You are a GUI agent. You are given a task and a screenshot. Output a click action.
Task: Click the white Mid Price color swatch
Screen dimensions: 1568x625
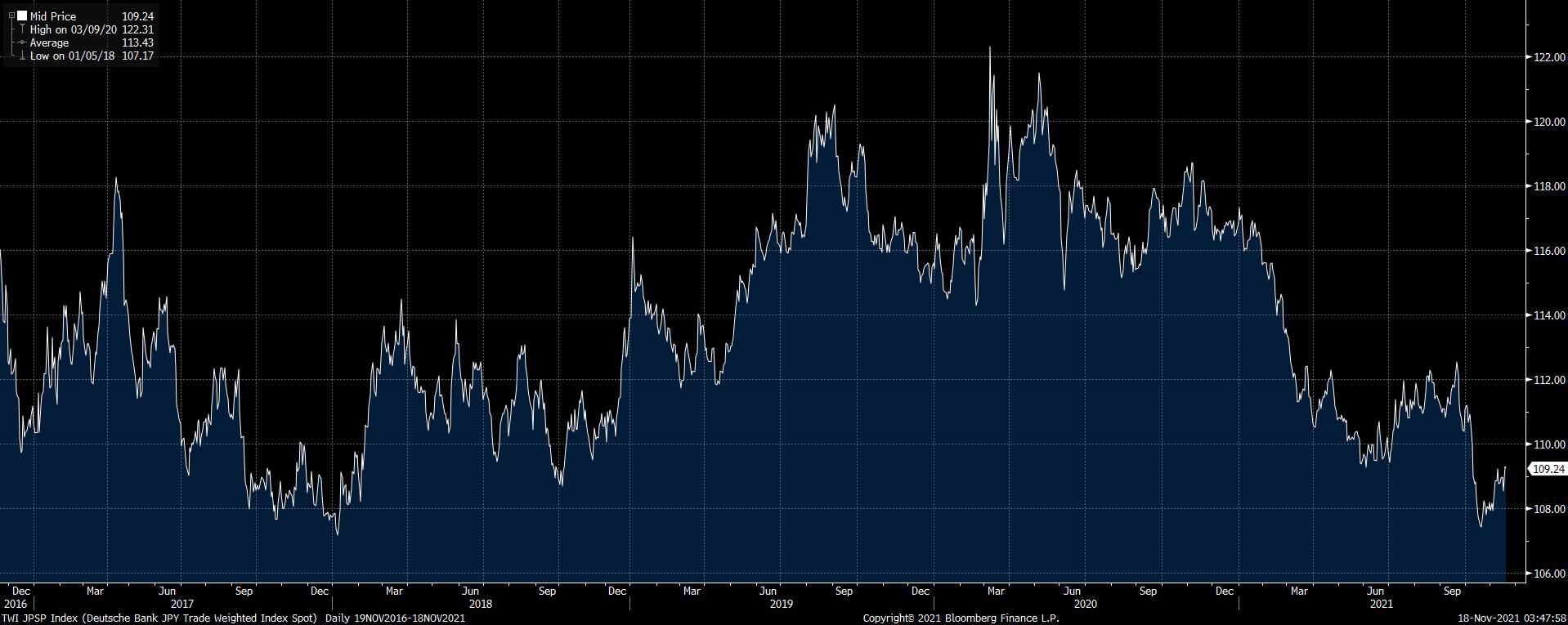pos(22,16)
